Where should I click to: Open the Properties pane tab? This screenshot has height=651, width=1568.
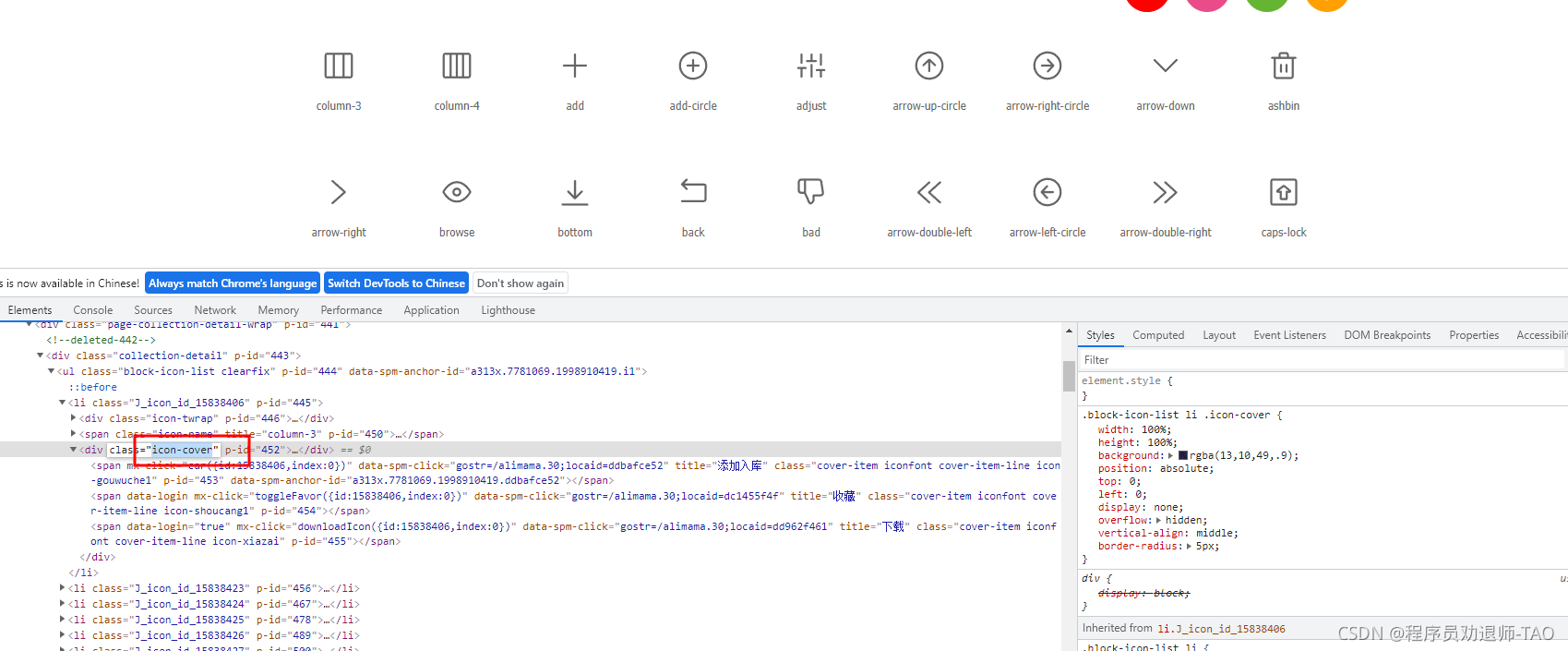point(1474,335)
